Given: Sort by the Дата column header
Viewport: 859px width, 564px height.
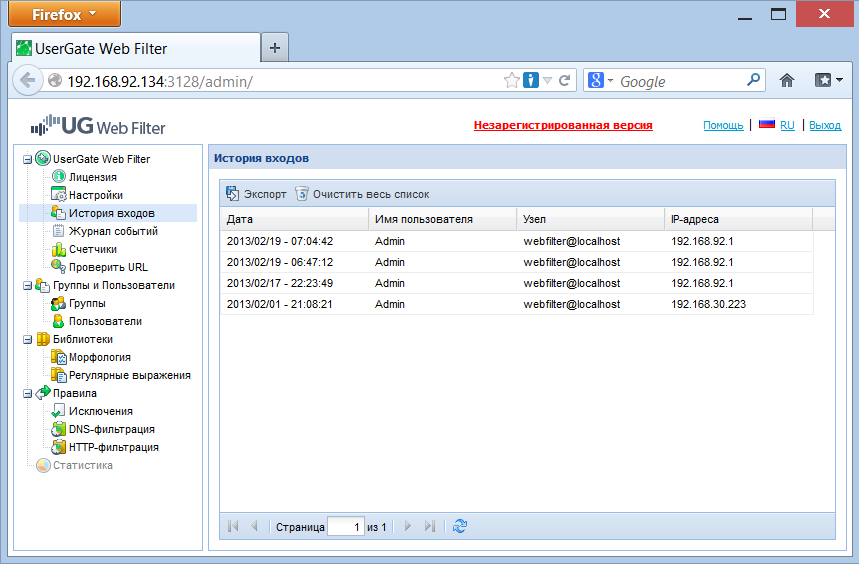Looking at the screenshot, I should [x=295, y=219].
